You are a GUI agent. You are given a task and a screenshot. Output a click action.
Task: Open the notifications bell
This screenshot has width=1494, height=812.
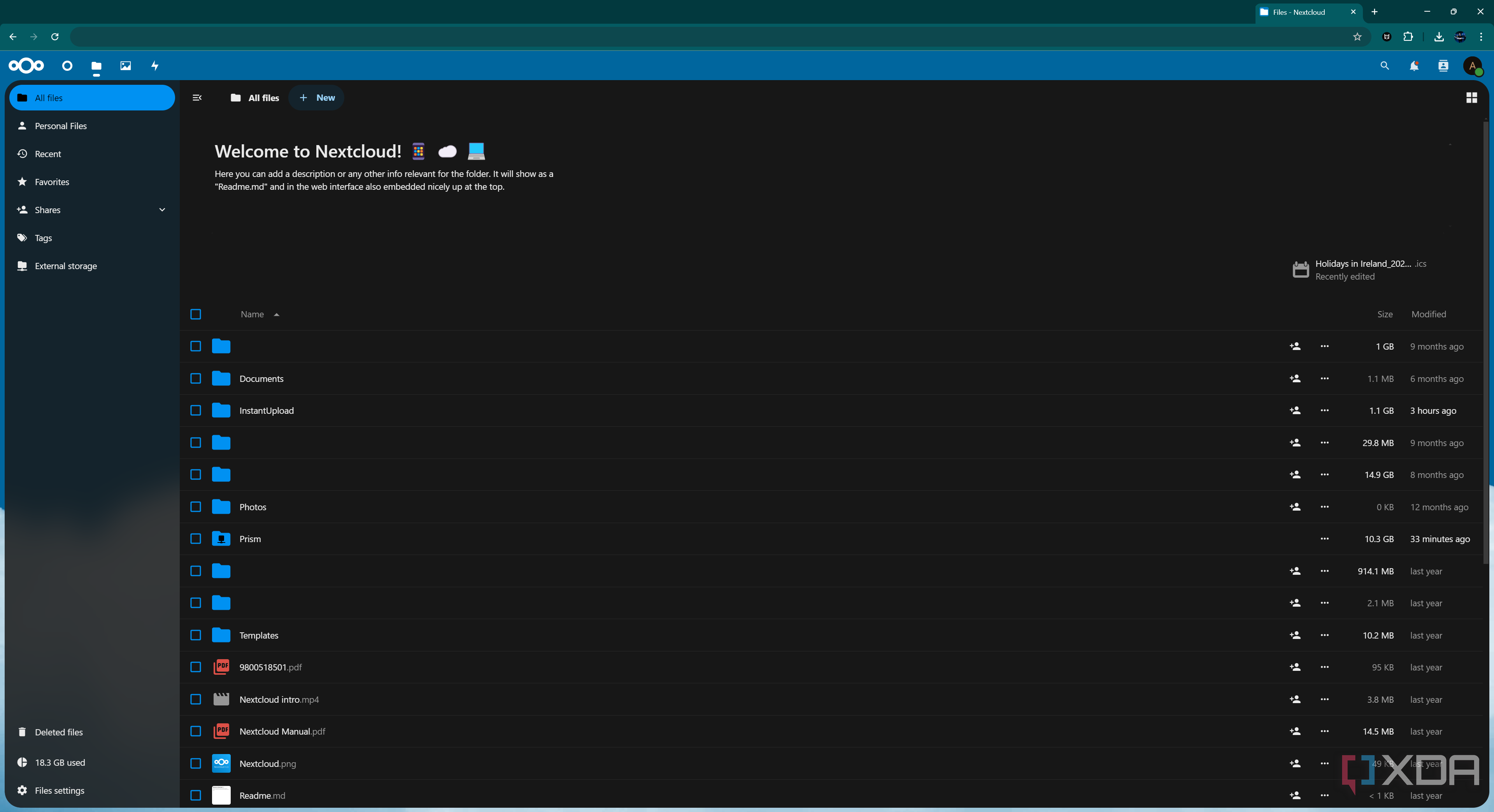tap(1413, 65)
